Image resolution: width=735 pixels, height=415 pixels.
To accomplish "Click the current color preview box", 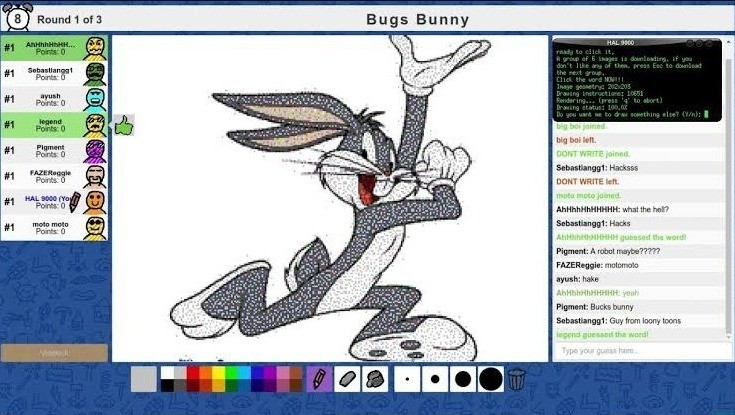I will 143,379.
